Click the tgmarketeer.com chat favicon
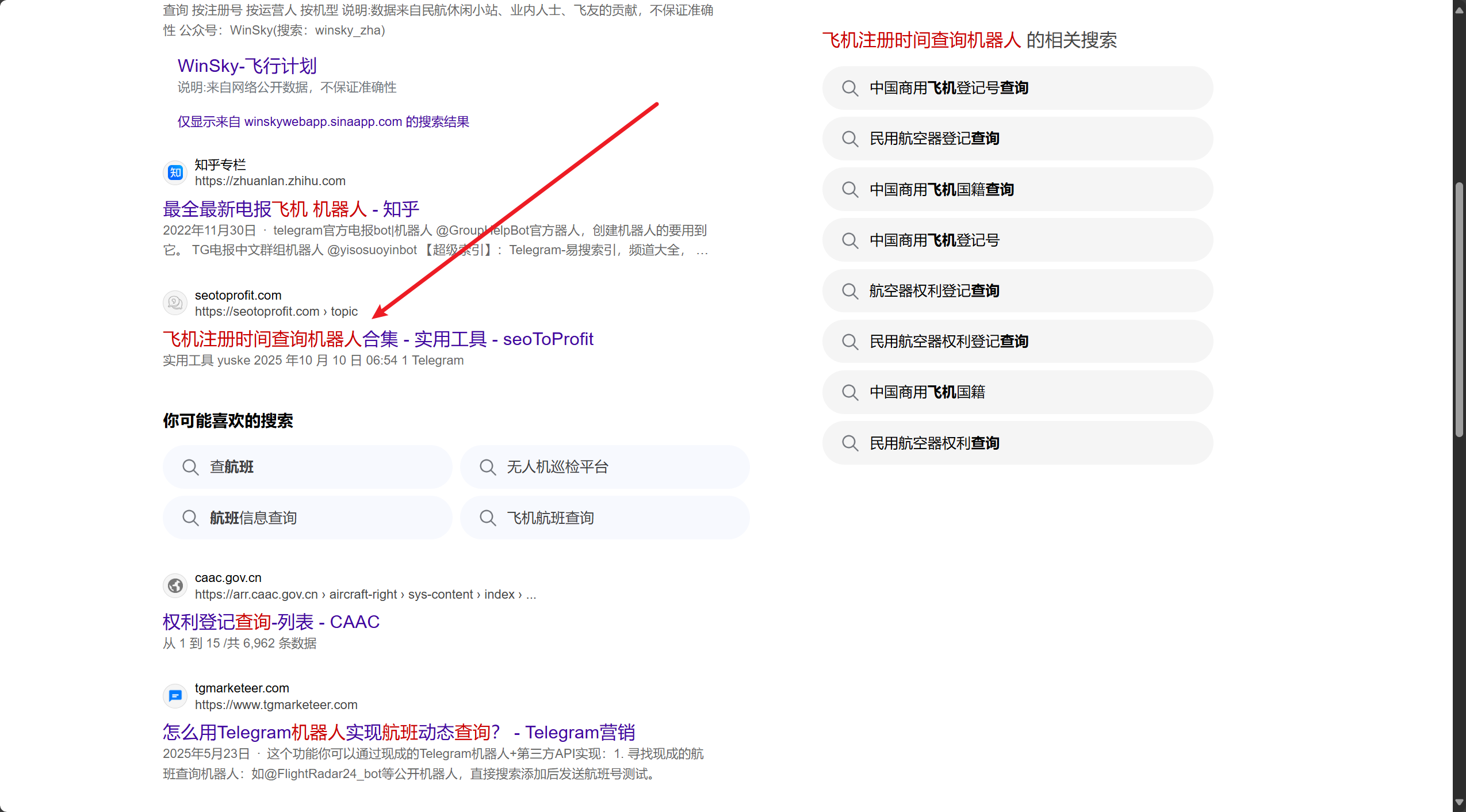Image resolution: width=1466 pixels, height=812 pixels. (x=175, y=696)
